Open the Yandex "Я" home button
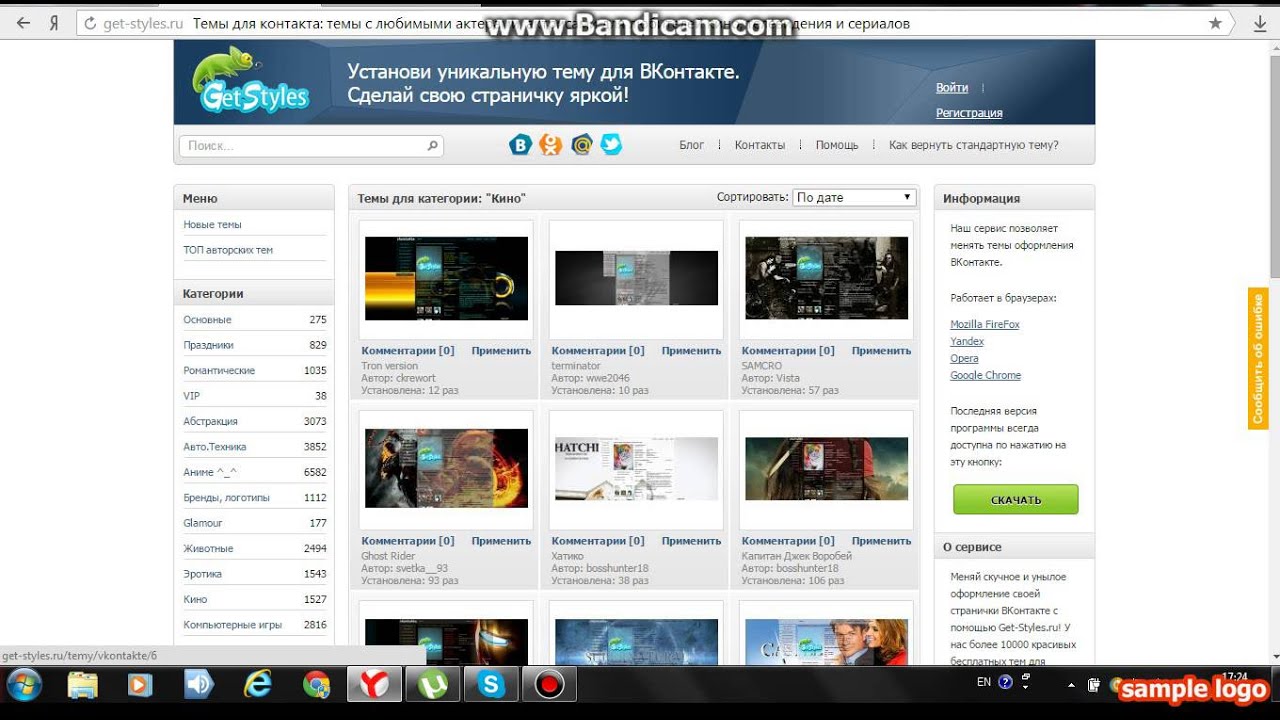 pos(55,23)
